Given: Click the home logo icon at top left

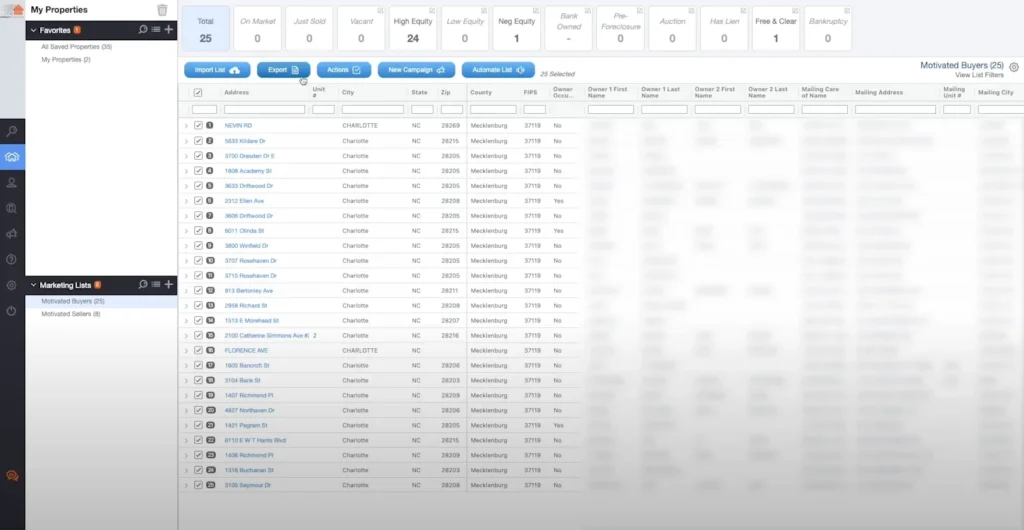Looking at the screenshot, I should coord(17,9).
